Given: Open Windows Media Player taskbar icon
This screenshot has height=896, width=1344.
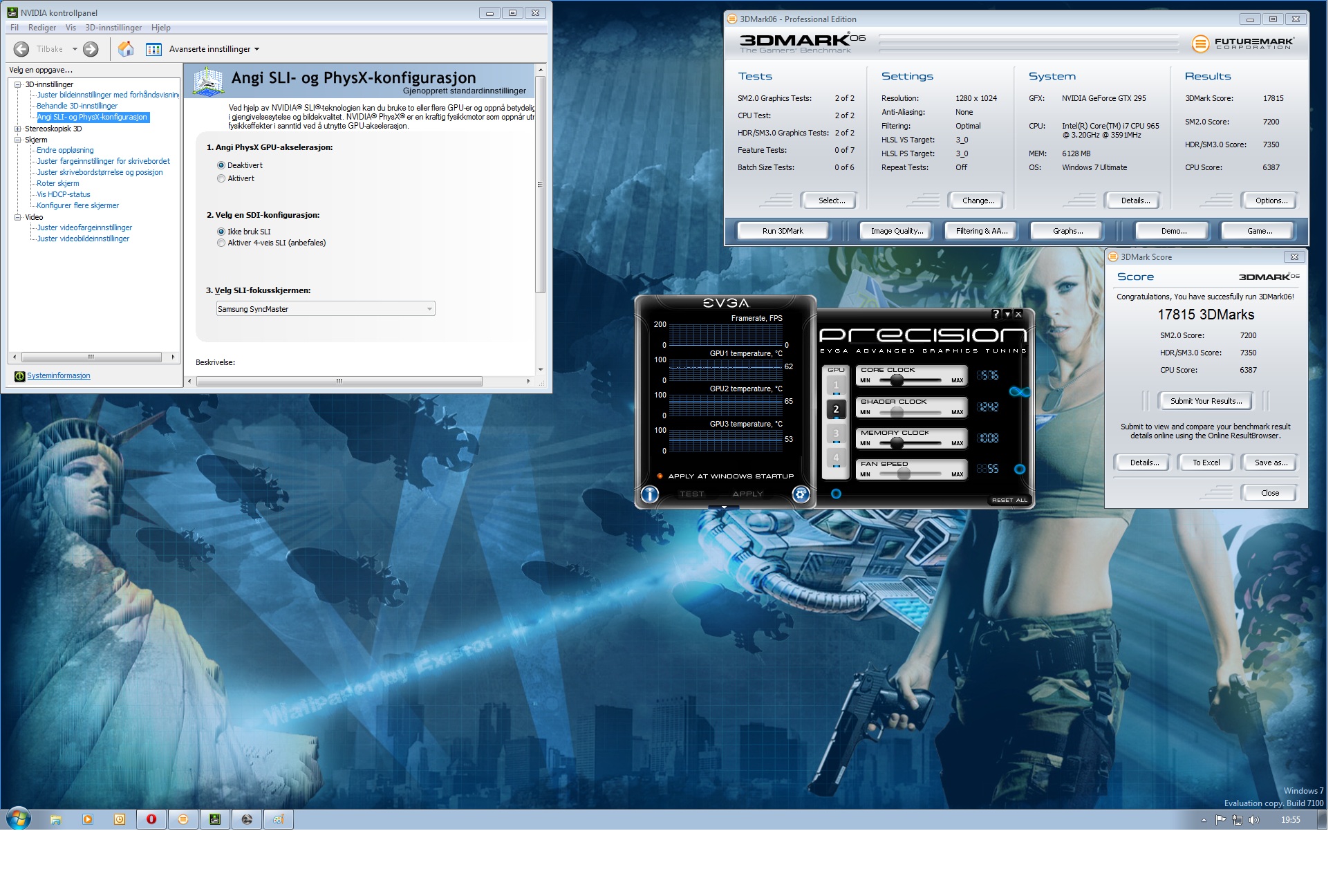Looking at the screenshot, I should click(x=88, y=819).
